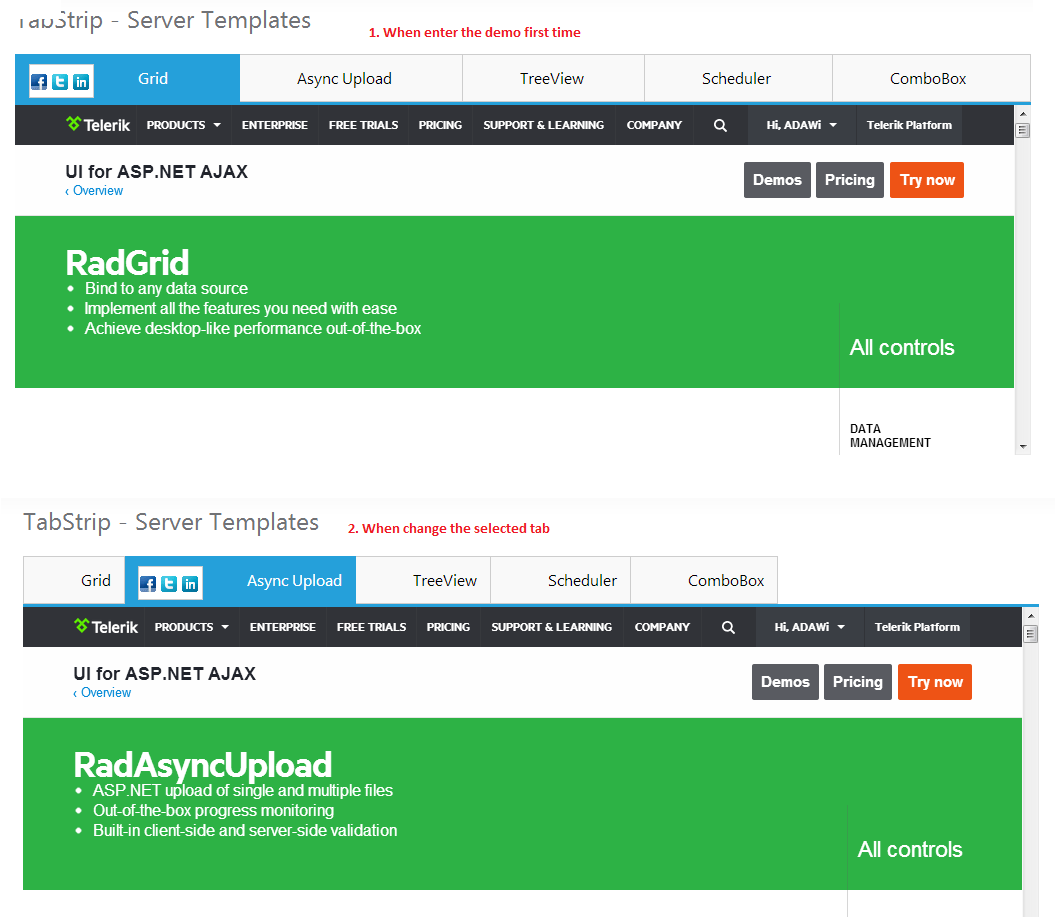
Task: Open FREE TRIALS in the upper nav bar
Action: pyautogui.click(x=363, y=125)
